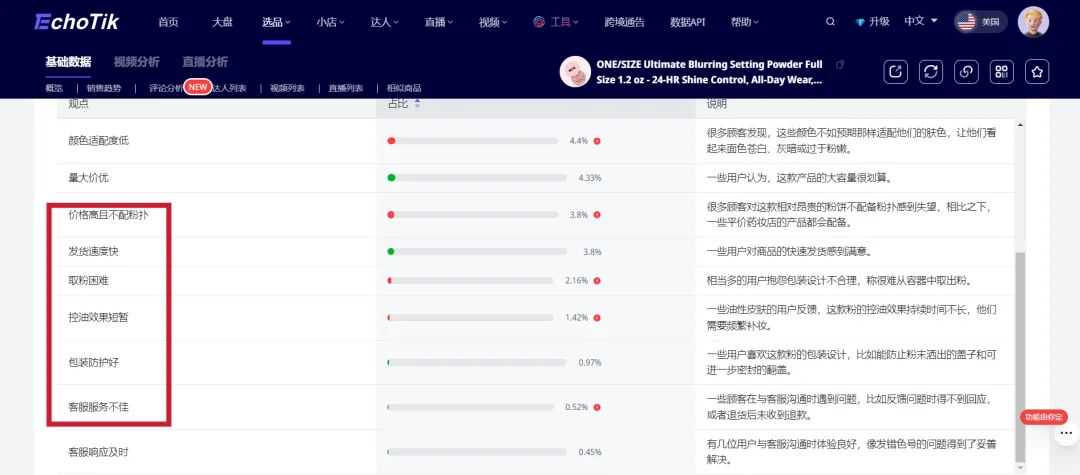Viewport: 1080px width, 475px height.
Task: Switch to 直播分析 tab
Action: coord(205,62)
